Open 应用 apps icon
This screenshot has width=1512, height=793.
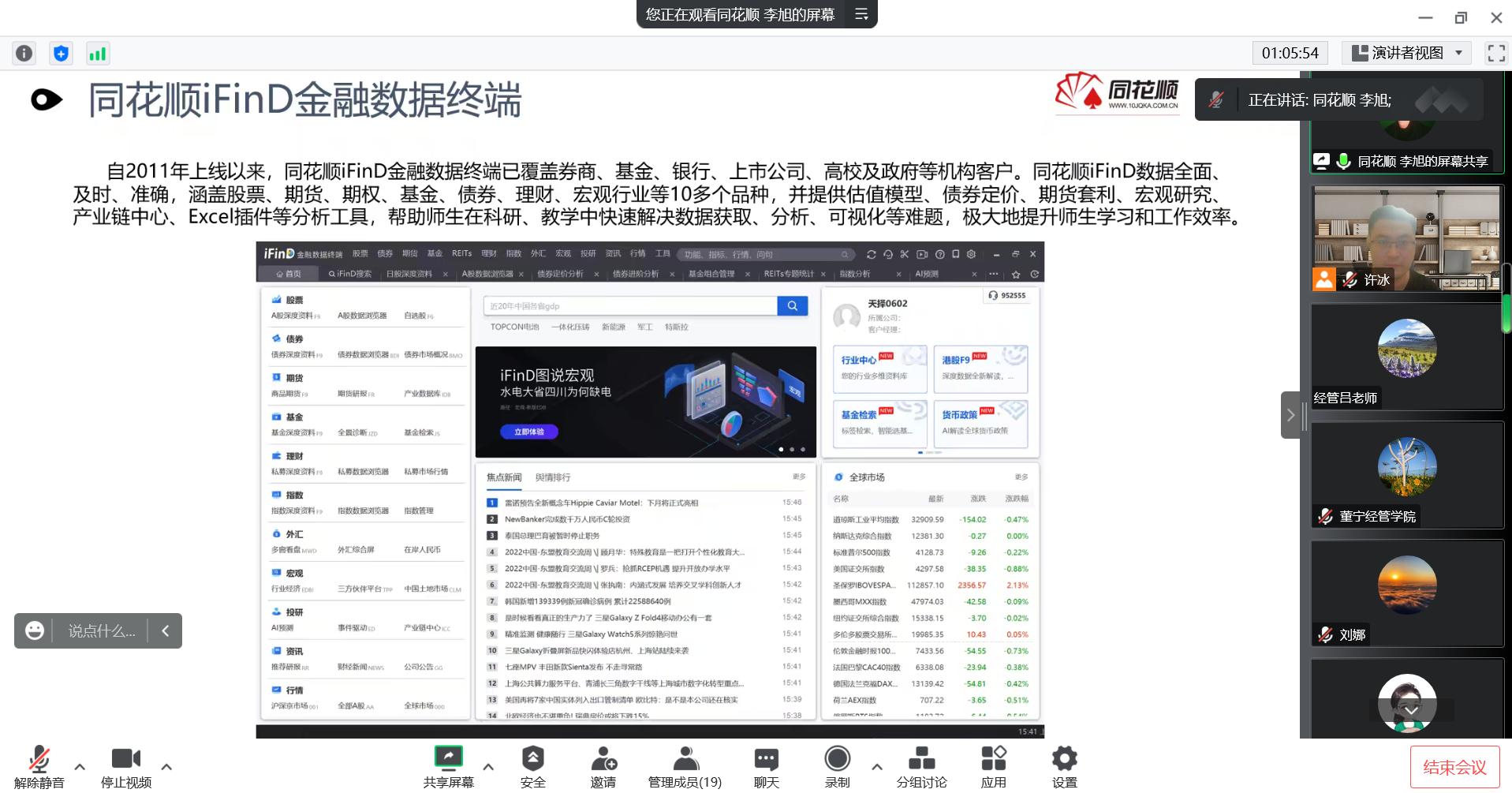click(994, 767)
